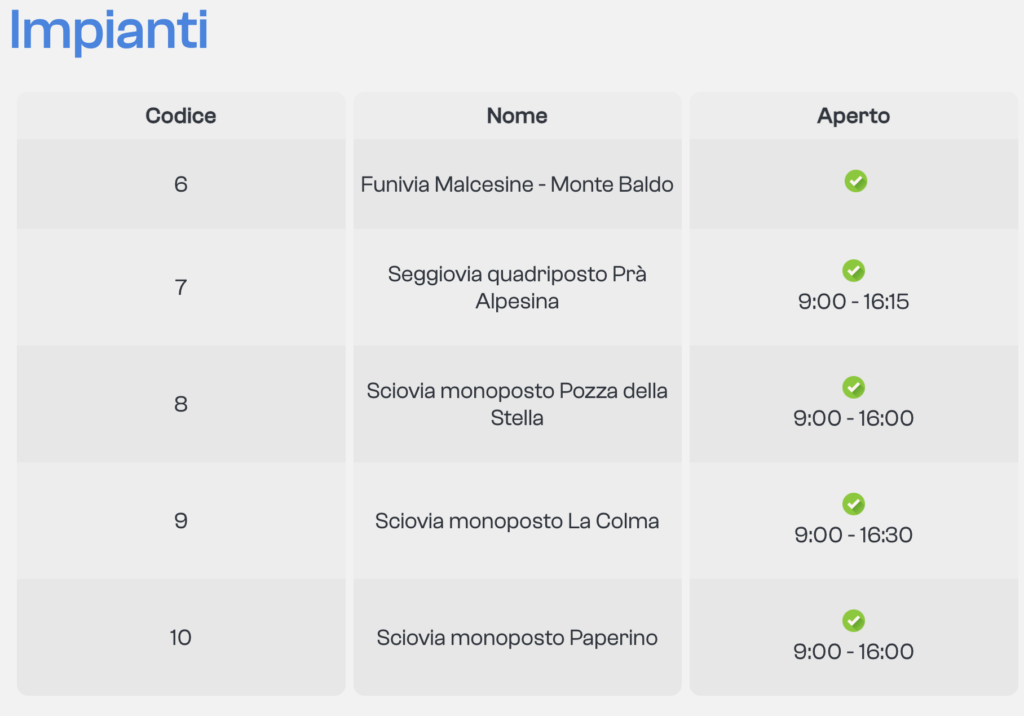1024x716 pixels.
Task: Click green check icon for La Colma
Action: (x=853, y=504)
